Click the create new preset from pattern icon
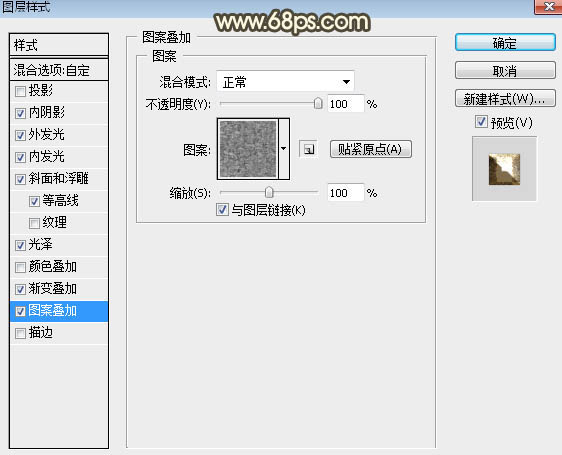Viewport: 562px width, 455px height. click(x=308, y=149)
